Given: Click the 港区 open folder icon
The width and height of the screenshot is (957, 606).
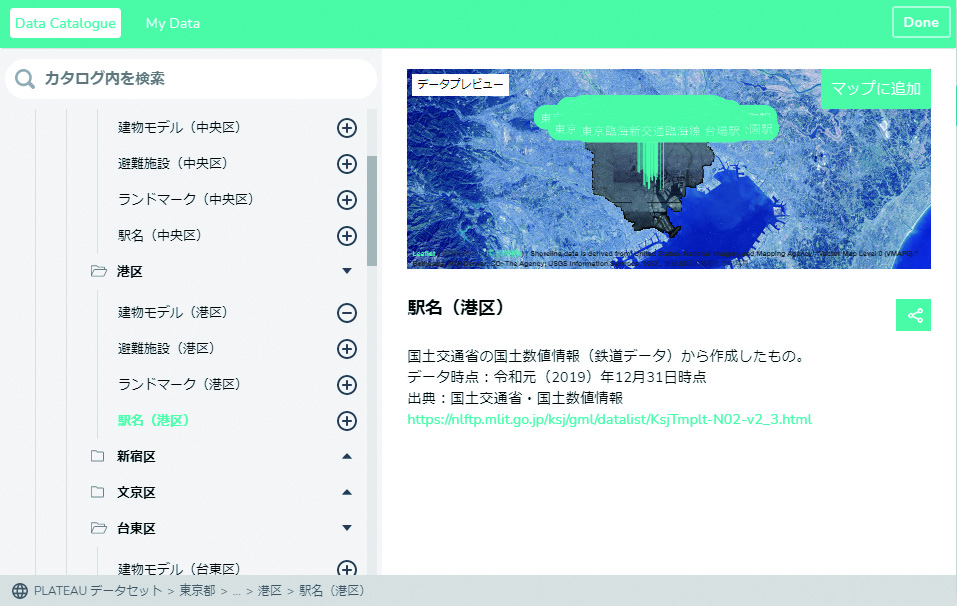Looking at the screenshot, I should pos(98,271).
